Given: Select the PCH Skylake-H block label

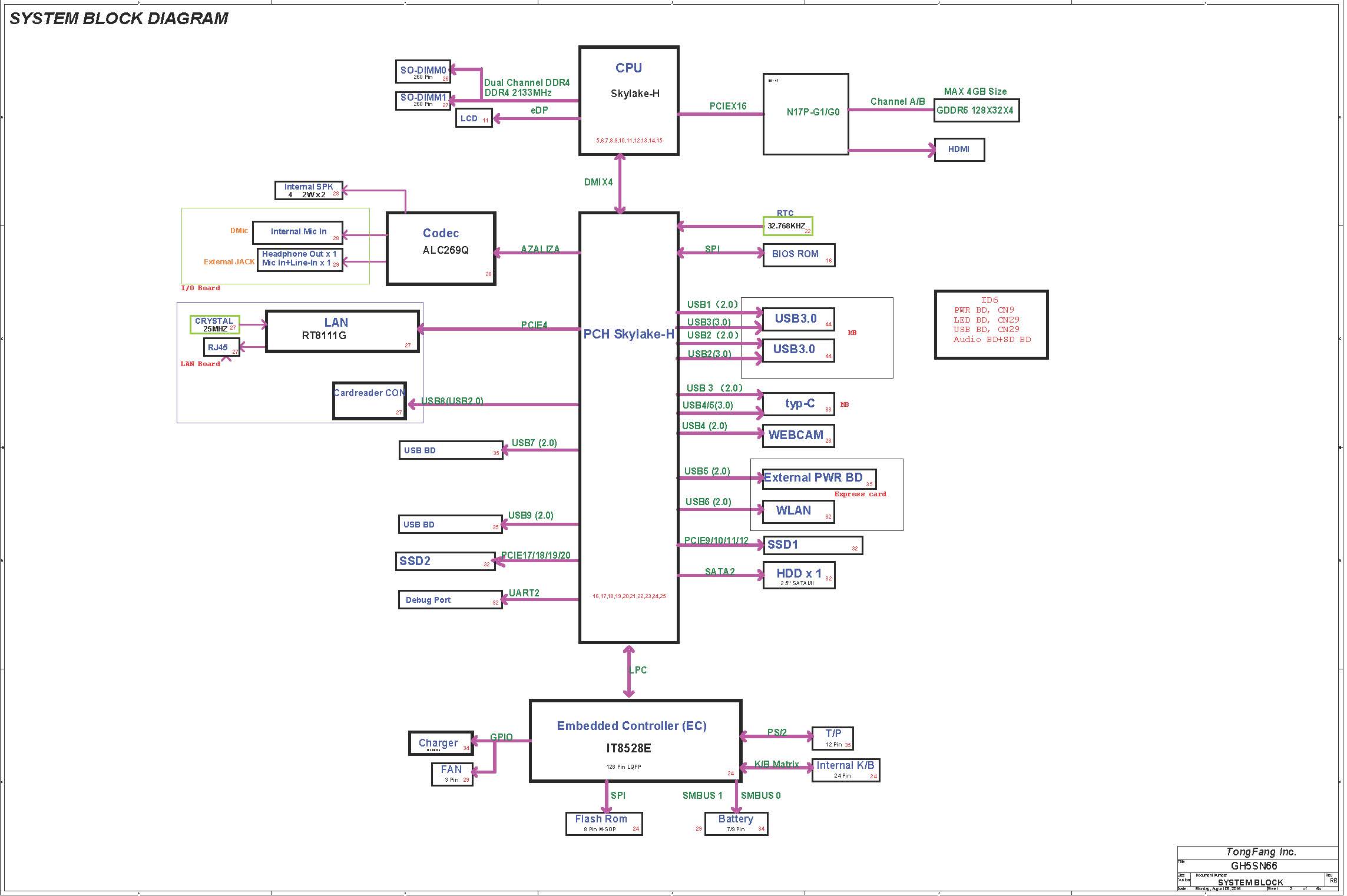Looking at the screenshot, I should click(628, 334).
